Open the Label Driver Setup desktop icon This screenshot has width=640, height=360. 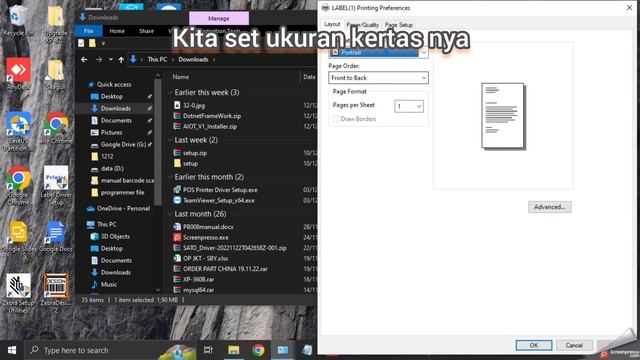click(56, 186)
